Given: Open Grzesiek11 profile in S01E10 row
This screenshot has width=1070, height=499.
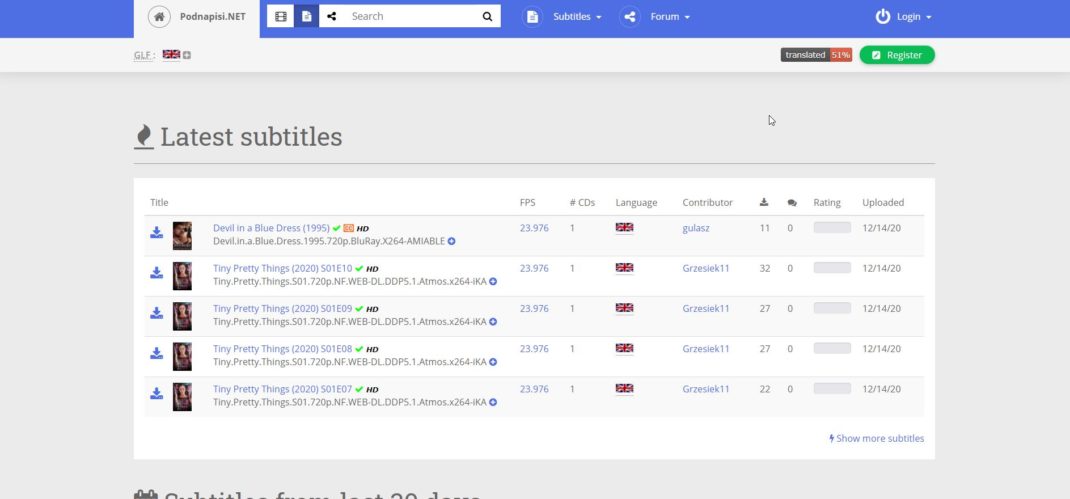Looking at the screenshot, I should point(706,268).
